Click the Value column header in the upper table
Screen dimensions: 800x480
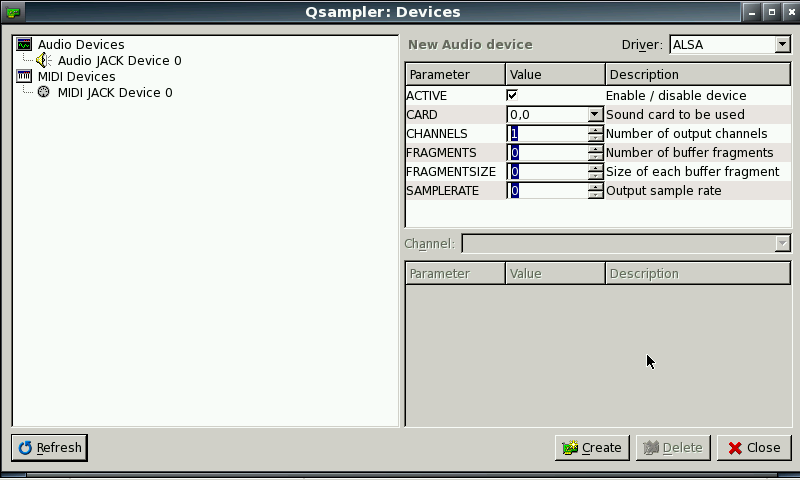(555, 74)
